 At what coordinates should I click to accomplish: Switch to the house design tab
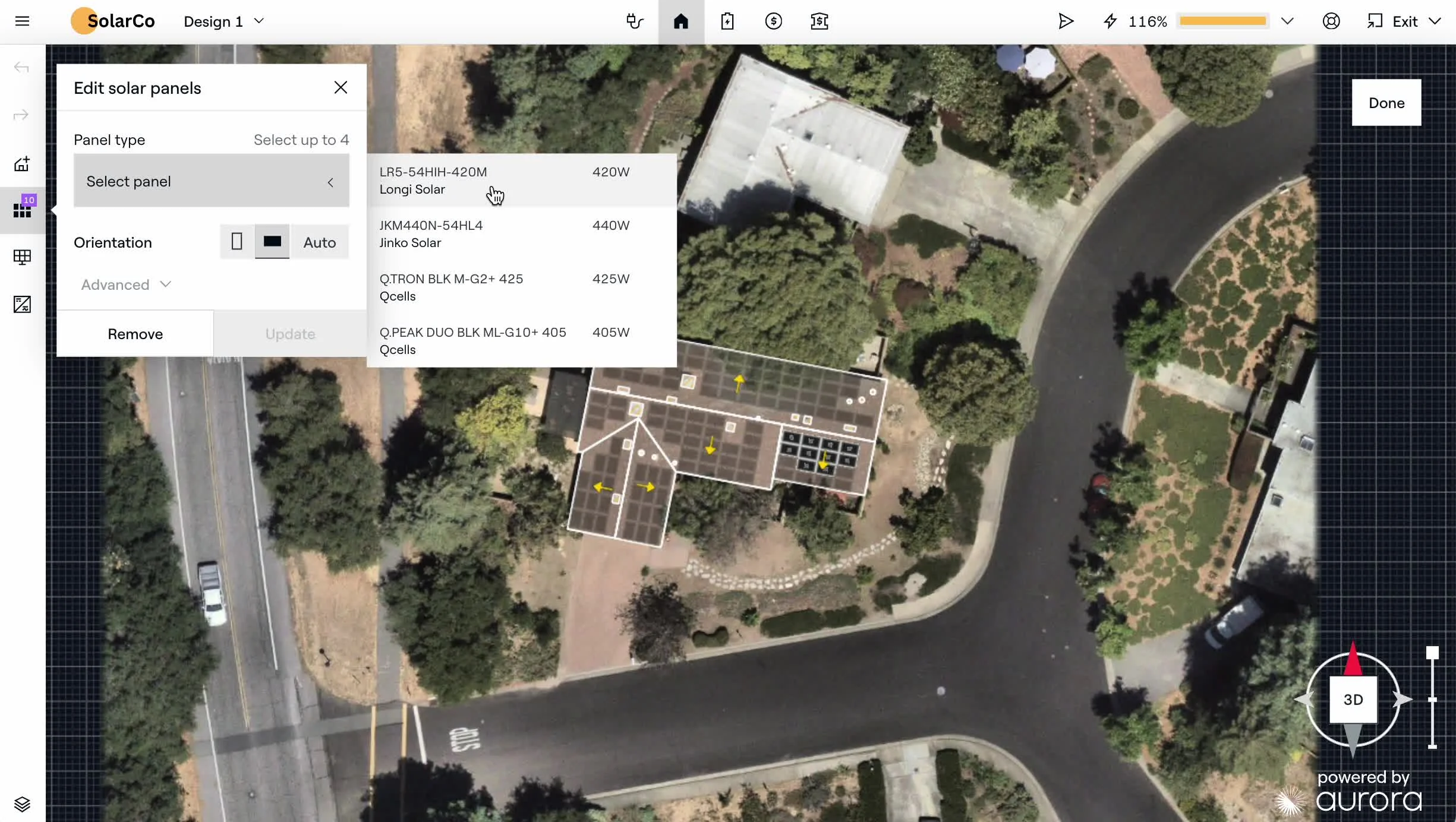coord(681,21)
